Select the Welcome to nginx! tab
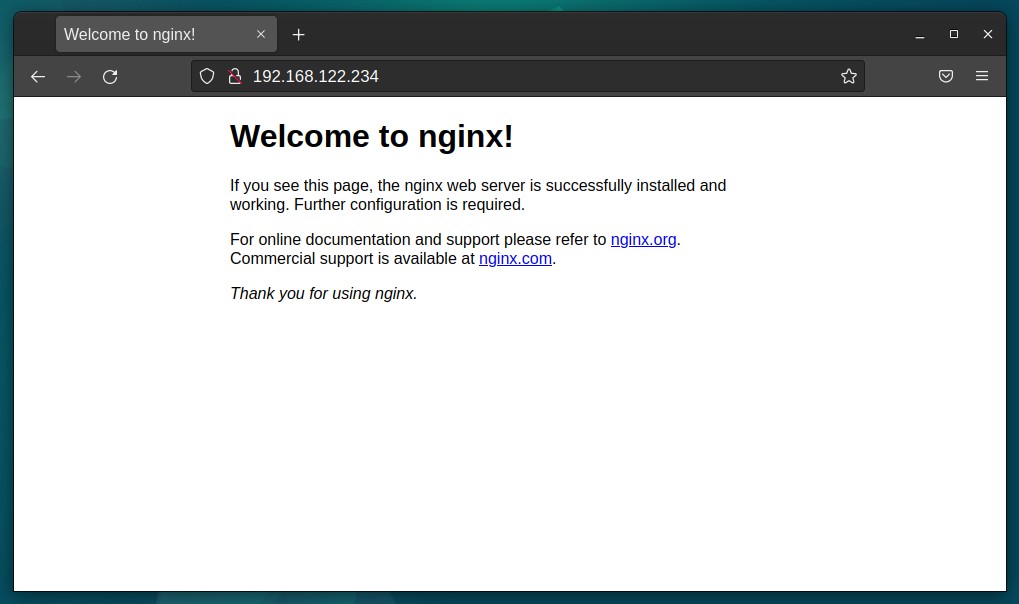The width and height of the screenshot is (1019, 604). click(x=166, y=34)
